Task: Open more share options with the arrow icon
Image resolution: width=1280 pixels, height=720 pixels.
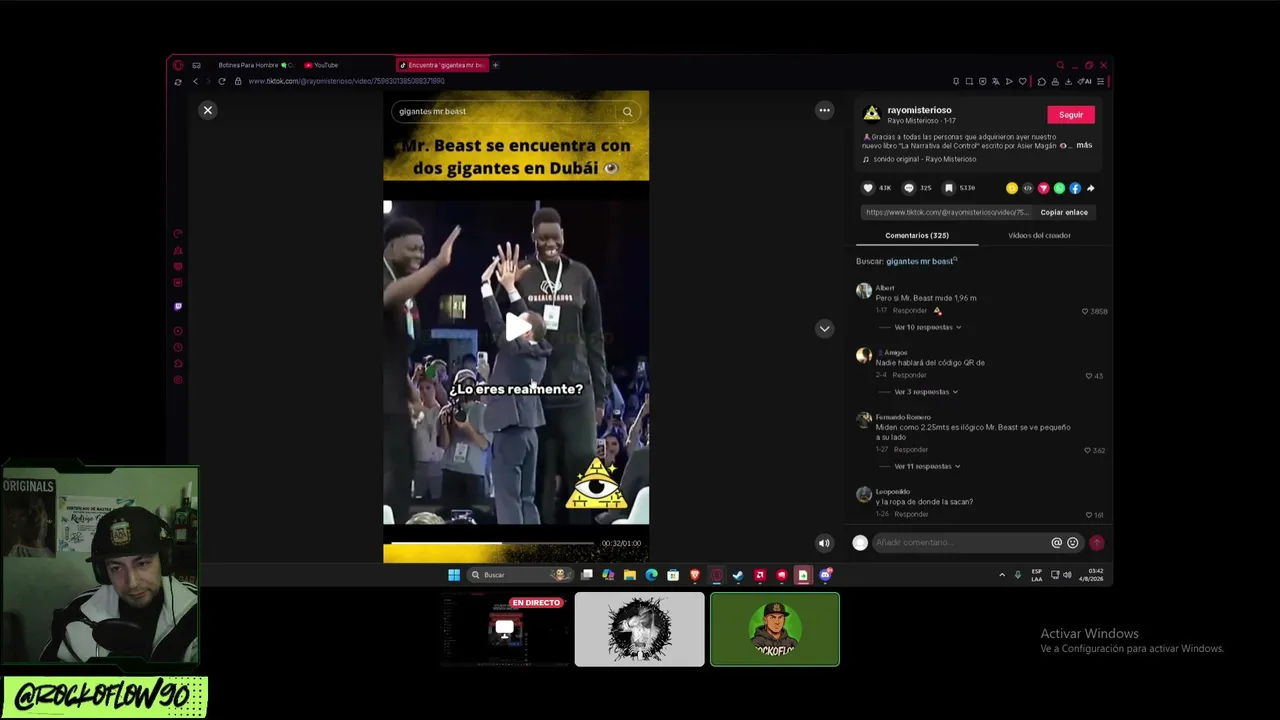Action: [x=1090, y=188]
